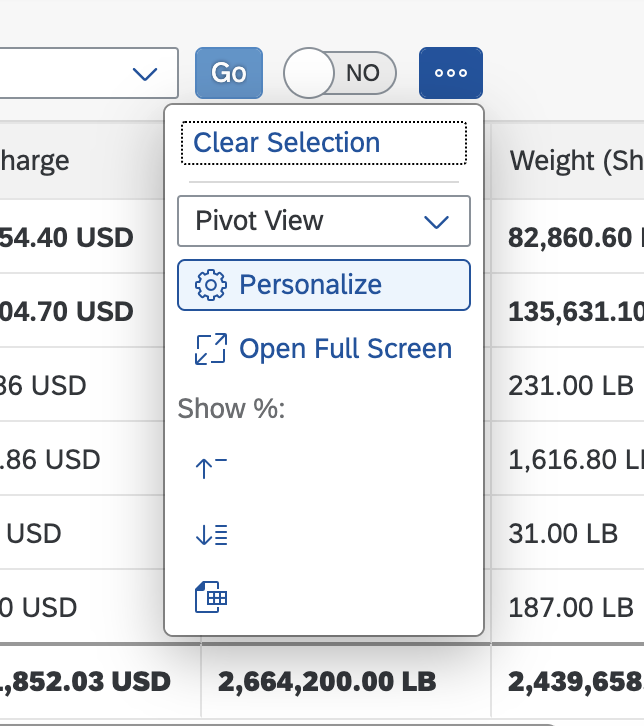Screen dimensions: 644x726
Task: Open the three-dots overflow menu button
Action: [x=451, y=73]
